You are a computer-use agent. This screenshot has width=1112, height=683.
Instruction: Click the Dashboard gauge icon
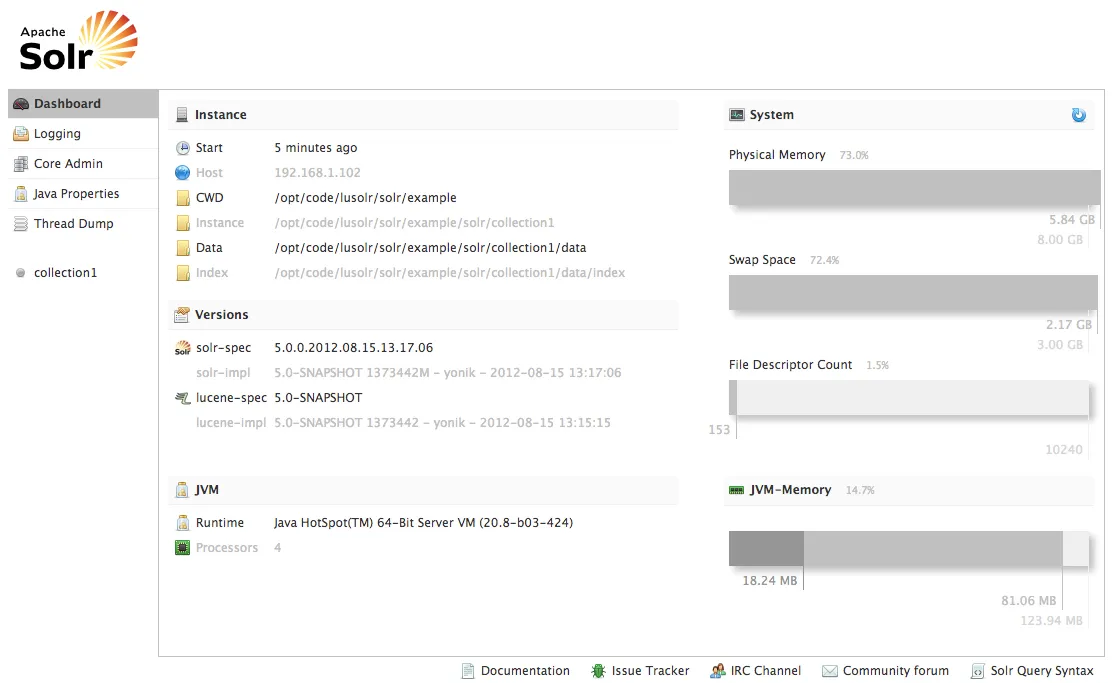pyautogui.click(x=21, y=104)
